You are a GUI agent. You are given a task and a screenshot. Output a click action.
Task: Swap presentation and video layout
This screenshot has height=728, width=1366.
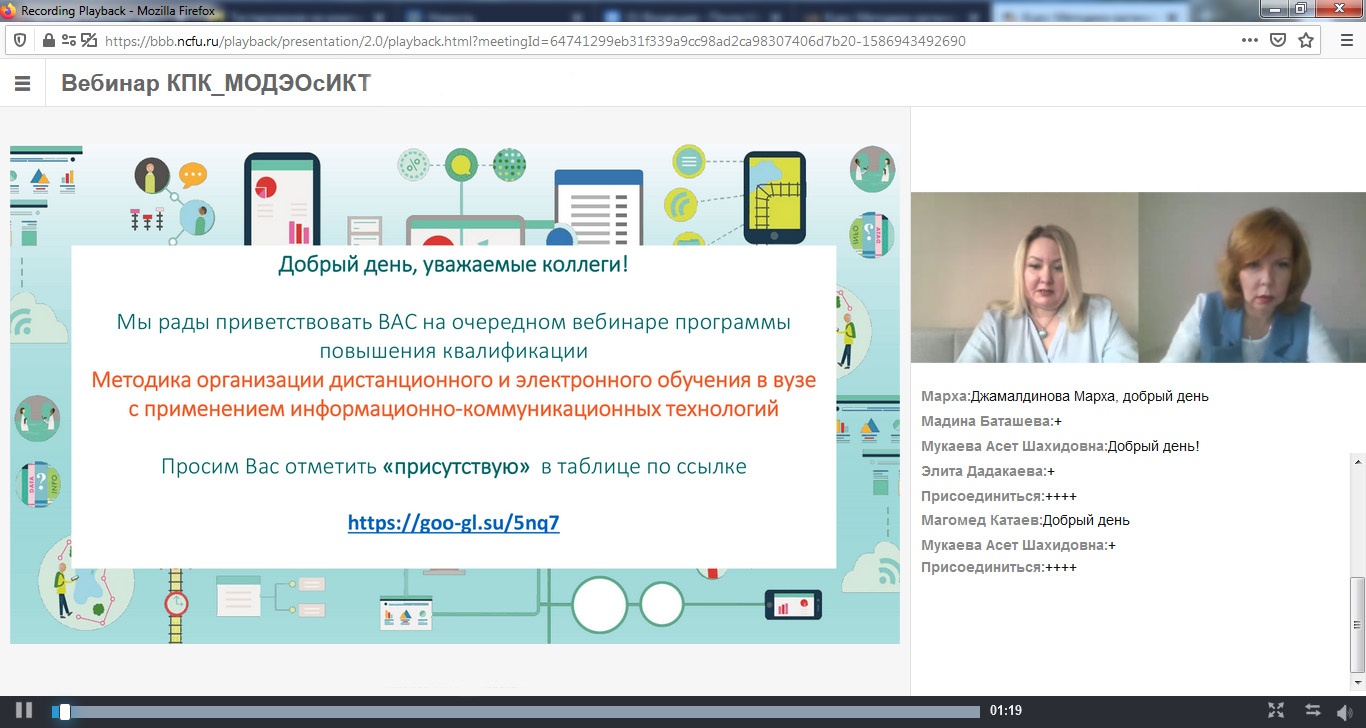click(1313, 711)
